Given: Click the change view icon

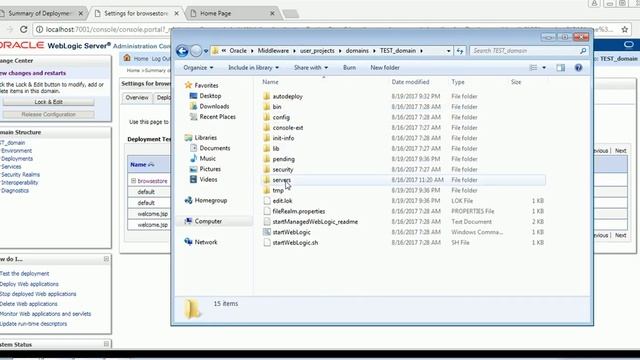Looking at the screenshot, I should coord(533,68).
